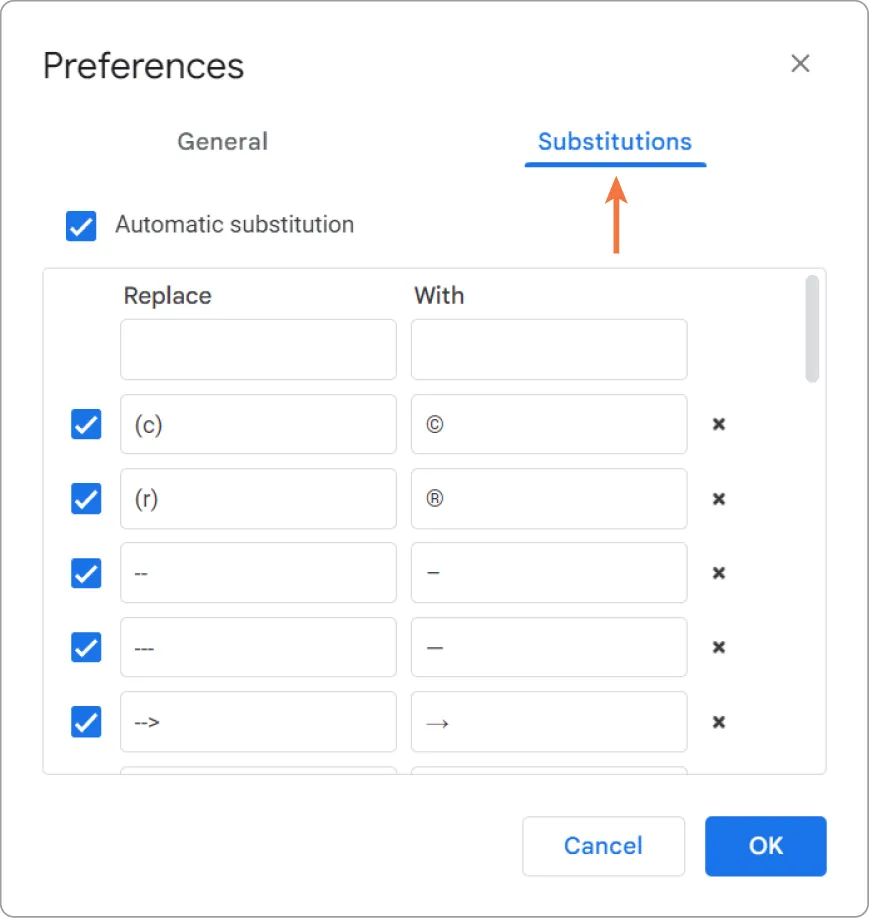Click the empty With input field

tap(548, 349)
